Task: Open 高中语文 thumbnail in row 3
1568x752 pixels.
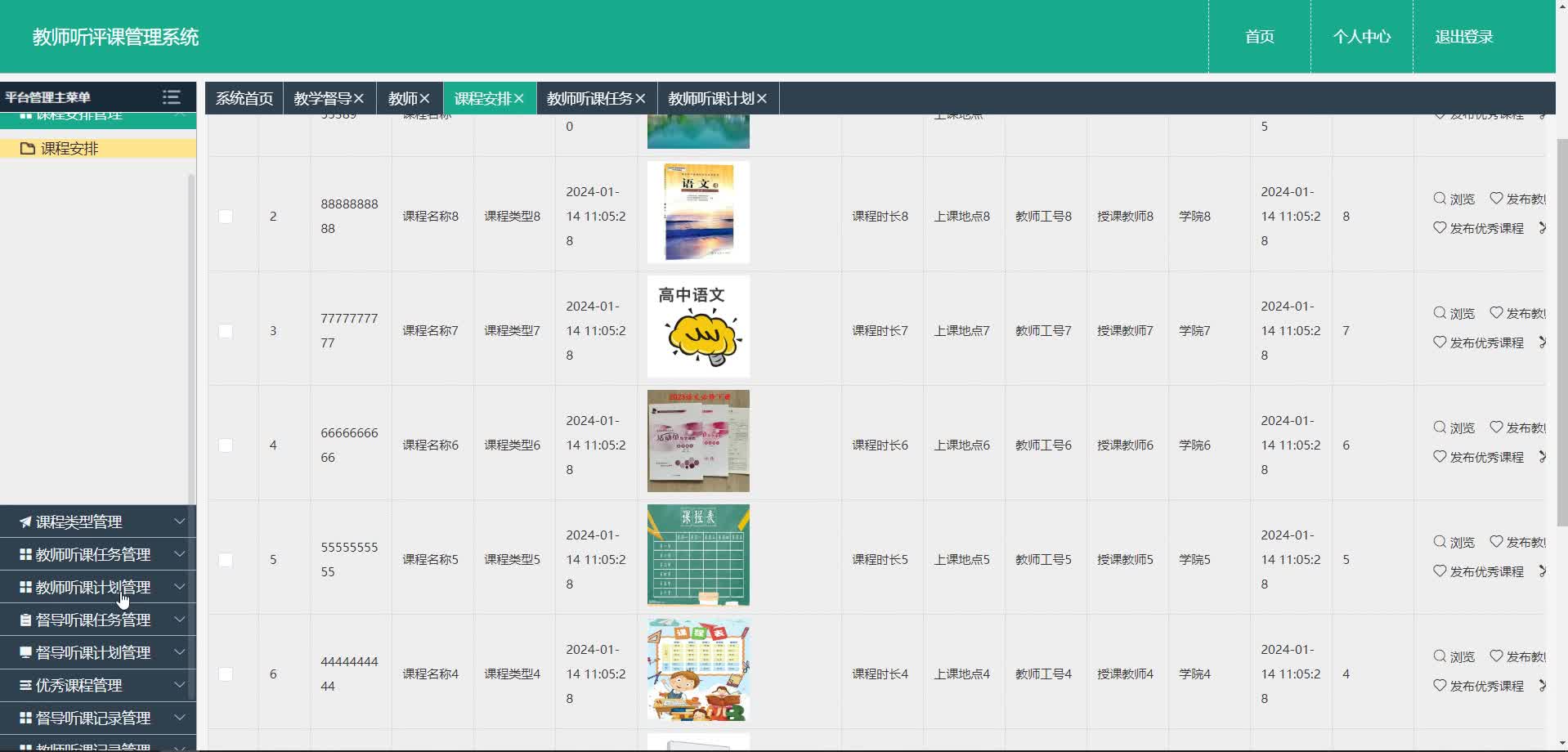Action: pos(698,327)
